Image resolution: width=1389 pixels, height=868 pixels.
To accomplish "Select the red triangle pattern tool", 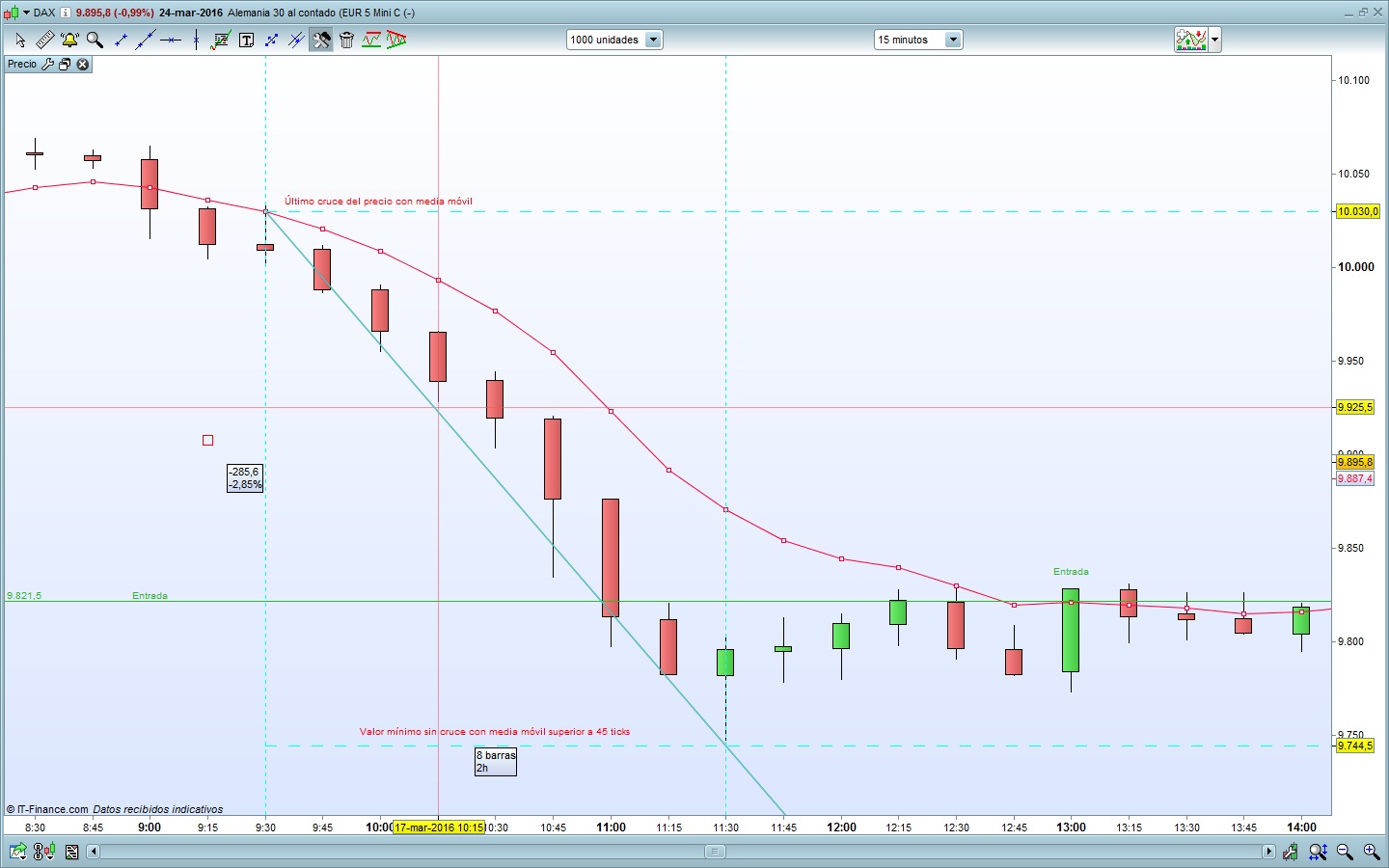I will pyautogui.click(x=396, y=40).
